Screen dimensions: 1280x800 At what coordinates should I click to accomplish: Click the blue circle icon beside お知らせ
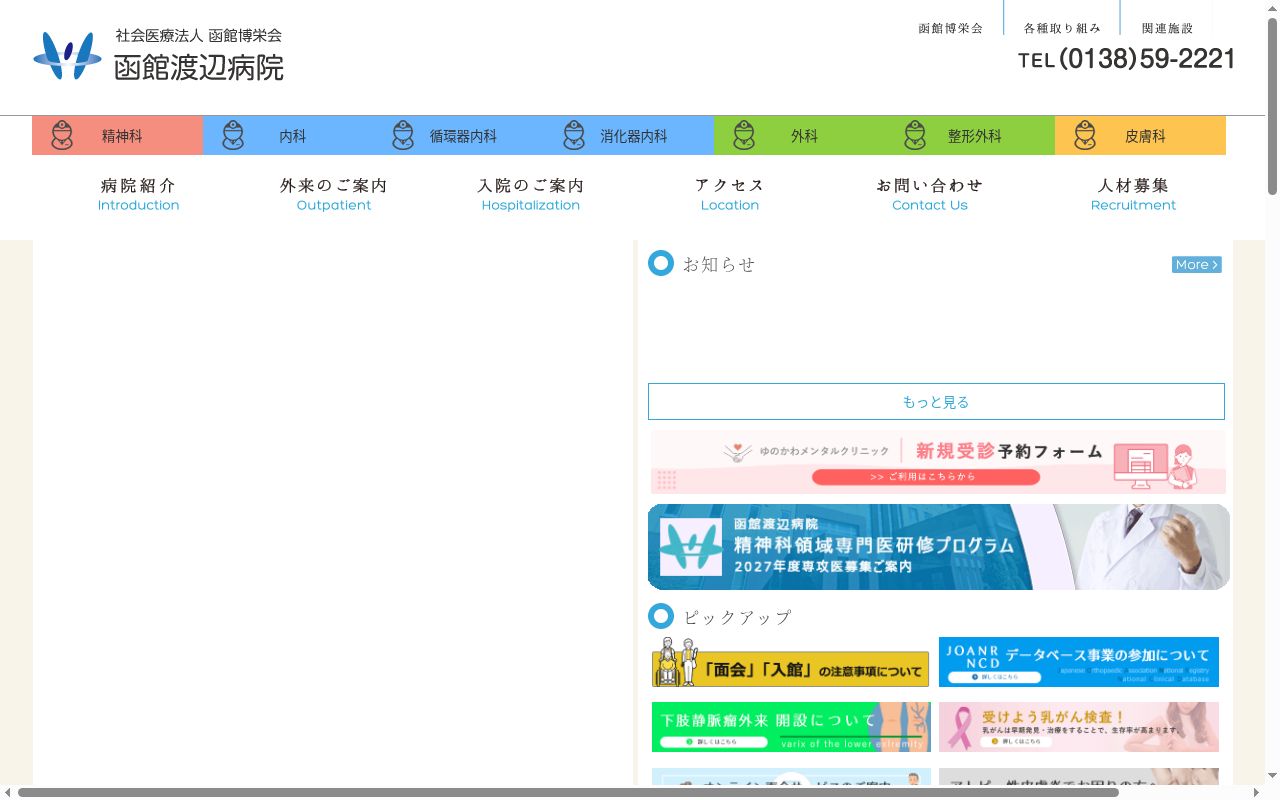661,263
